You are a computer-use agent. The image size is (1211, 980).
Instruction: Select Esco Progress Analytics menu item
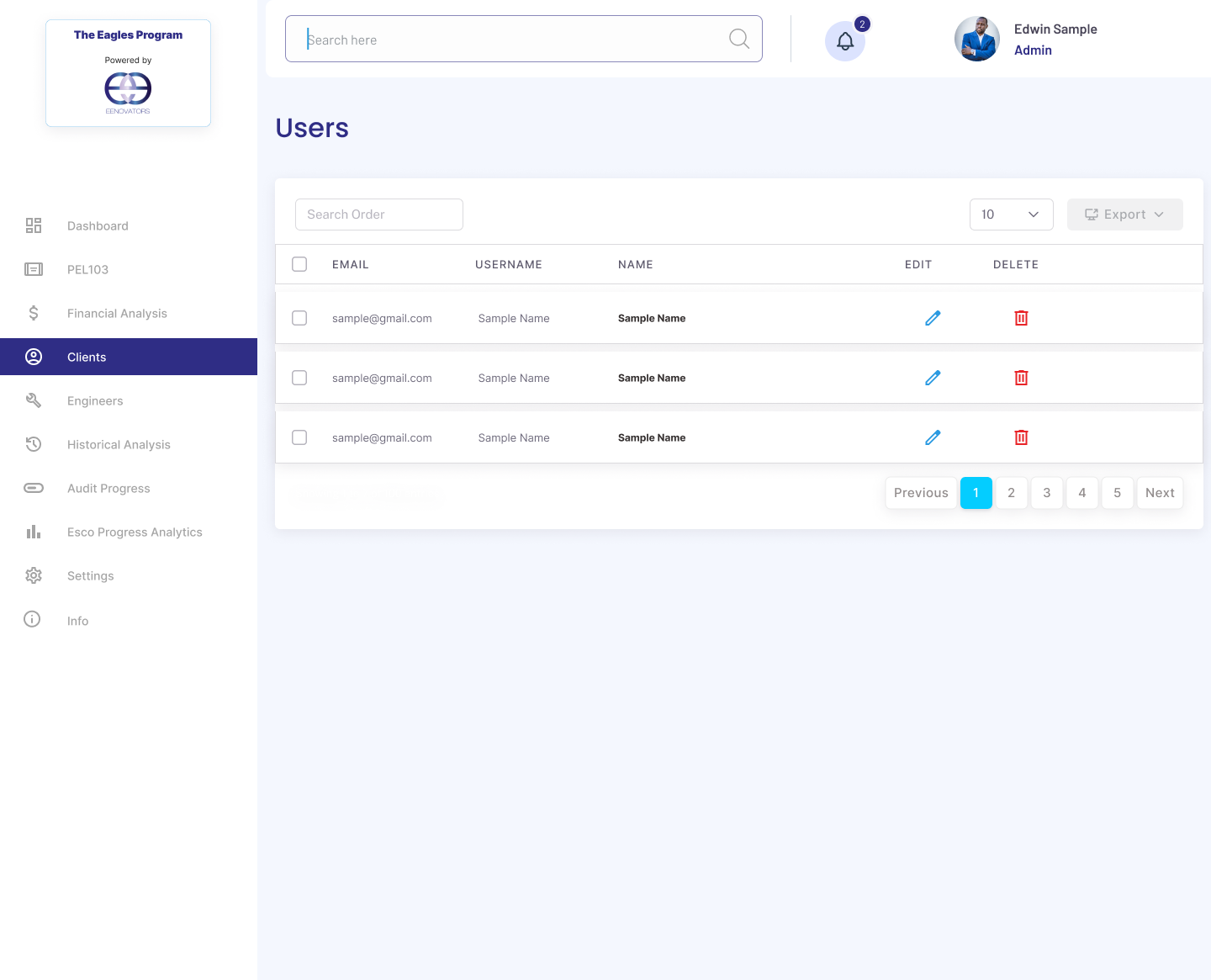click(135, 532)
